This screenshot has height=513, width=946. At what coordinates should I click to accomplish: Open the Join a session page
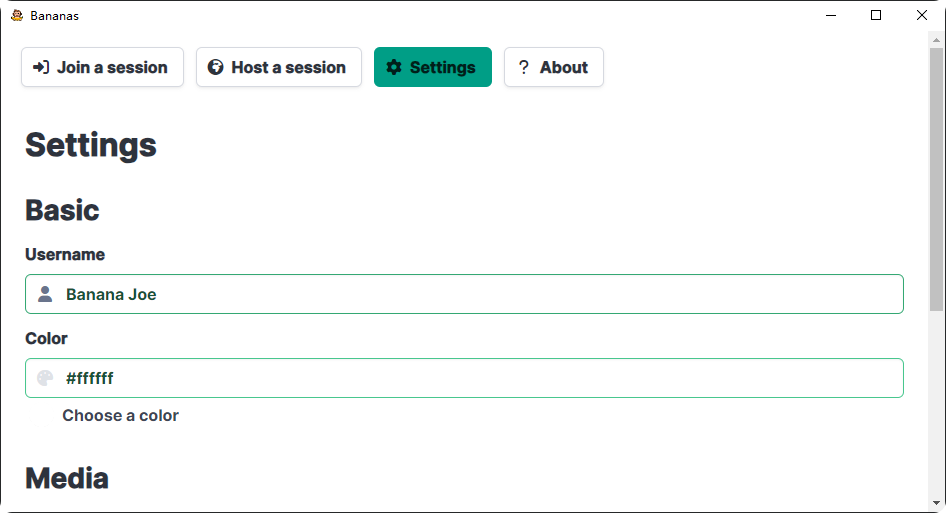[102, 67]
